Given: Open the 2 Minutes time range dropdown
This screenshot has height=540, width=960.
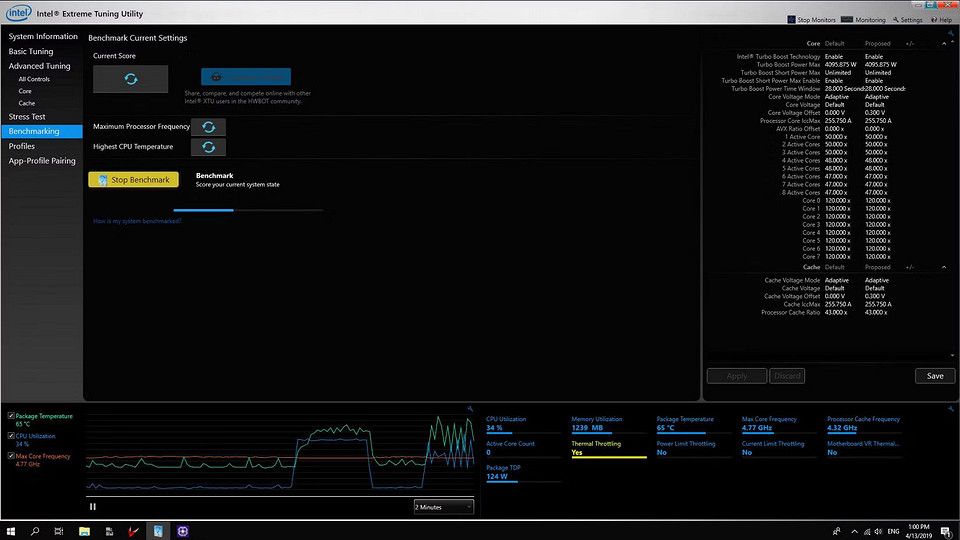Looking at the screenshot, I should pos(444,507).
